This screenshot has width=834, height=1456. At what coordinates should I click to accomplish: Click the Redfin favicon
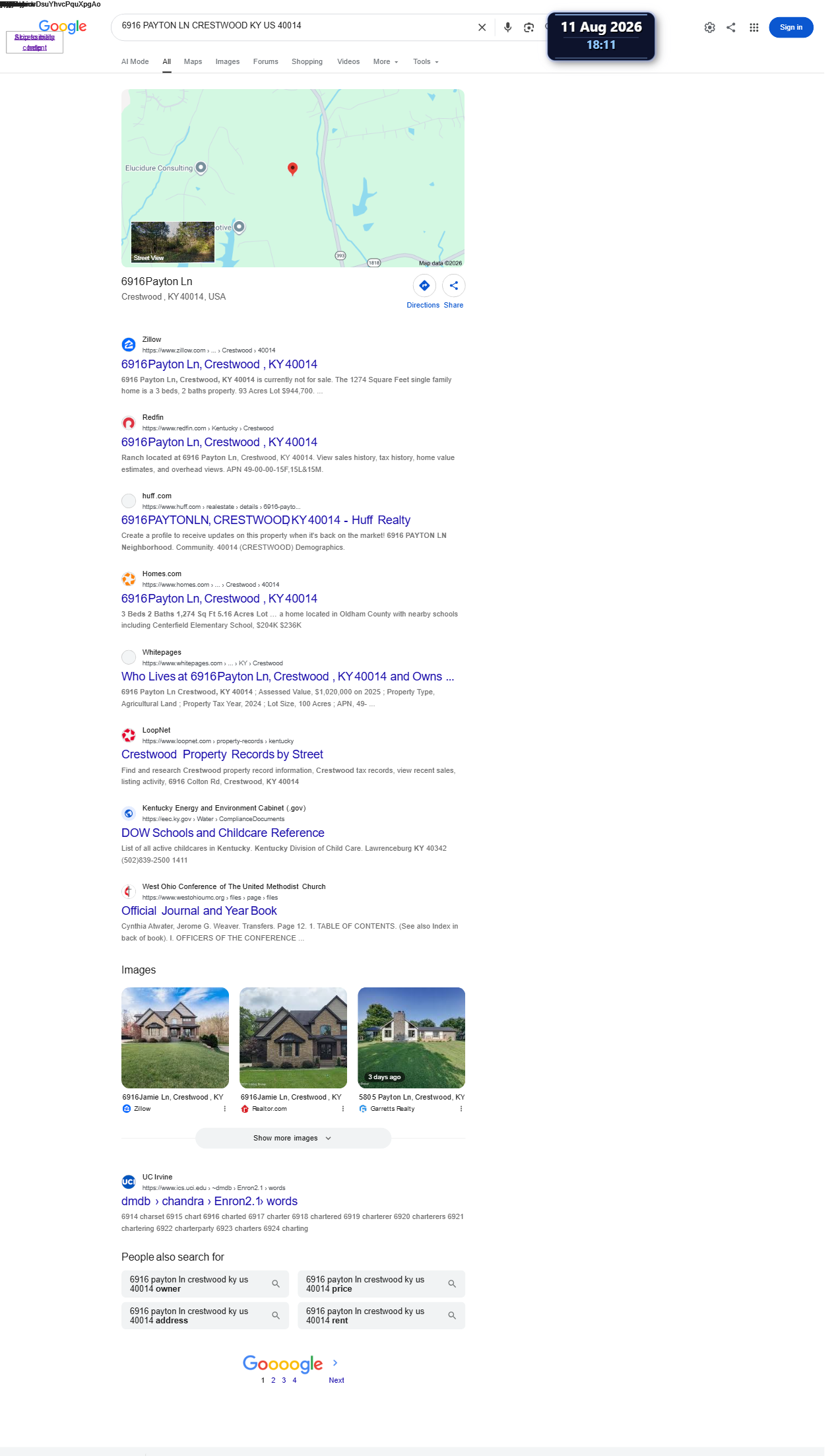tap(129, 422)
